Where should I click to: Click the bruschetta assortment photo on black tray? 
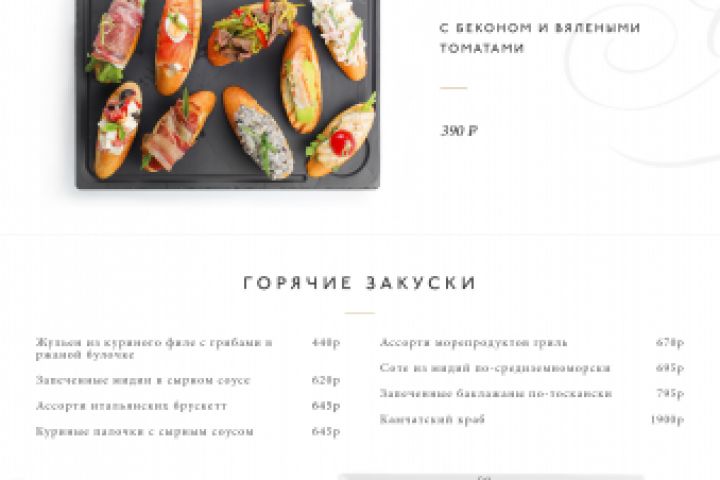point(228,94)
